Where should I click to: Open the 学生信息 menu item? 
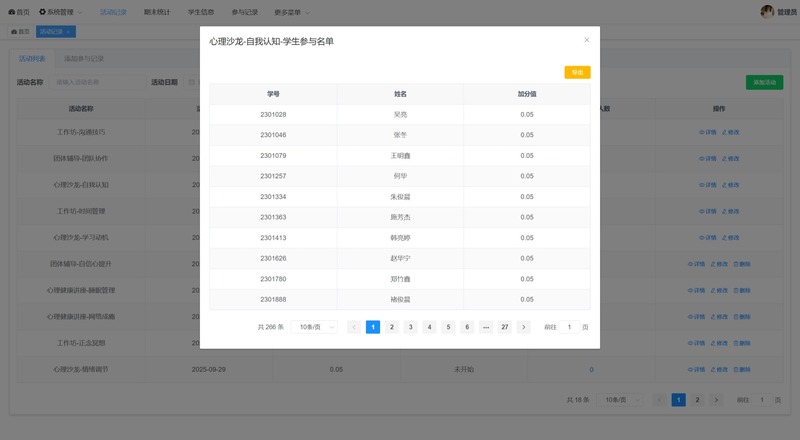pos(201,12)
